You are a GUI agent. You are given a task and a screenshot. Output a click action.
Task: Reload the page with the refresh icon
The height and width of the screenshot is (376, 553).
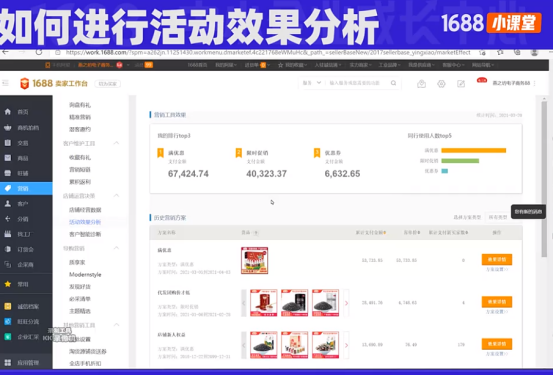pyautogui.click(x=39, y=52)
